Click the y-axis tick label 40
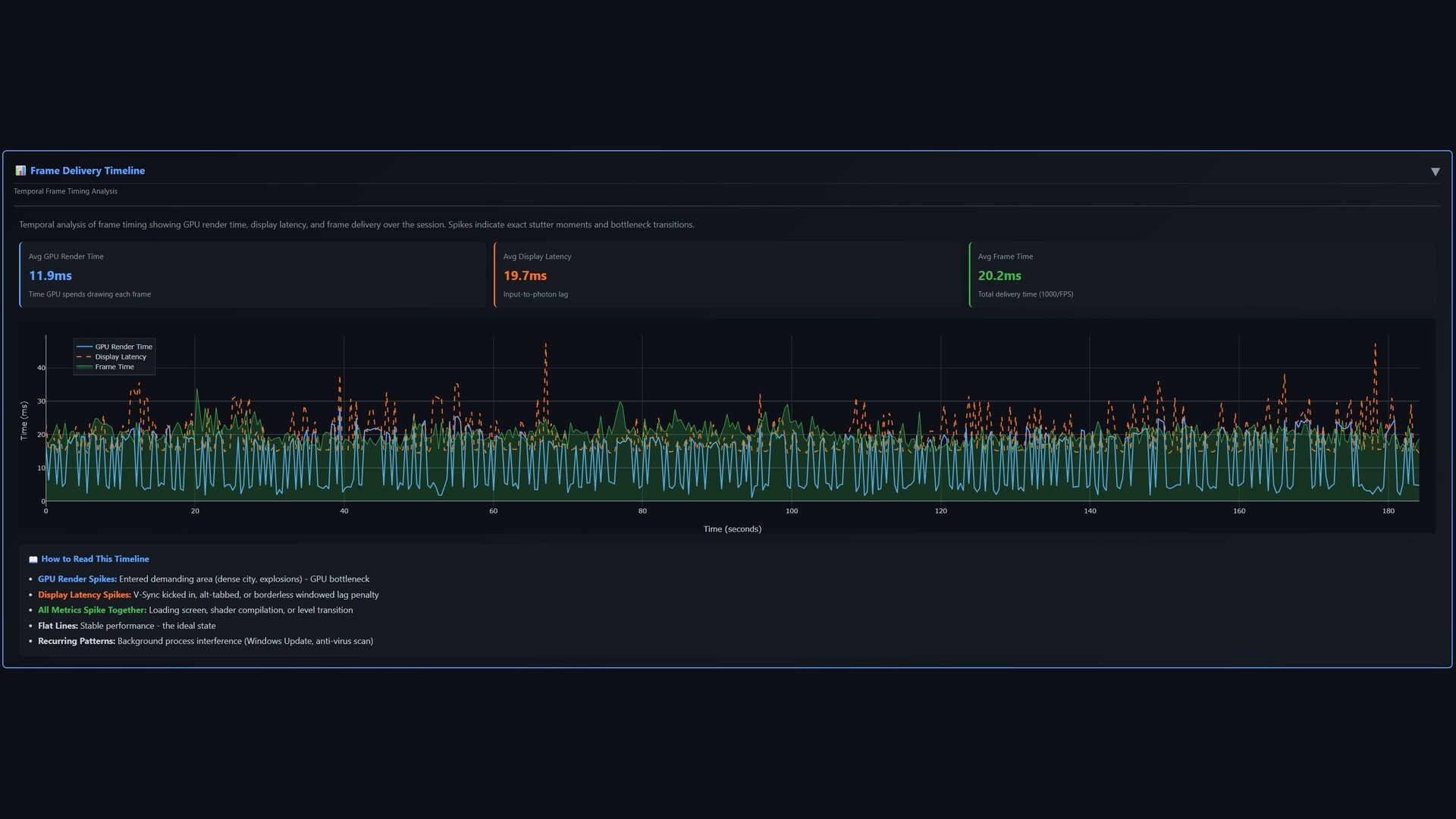Image resolution: width=1456 pixels, height=819 pixels. pos(41,368)
